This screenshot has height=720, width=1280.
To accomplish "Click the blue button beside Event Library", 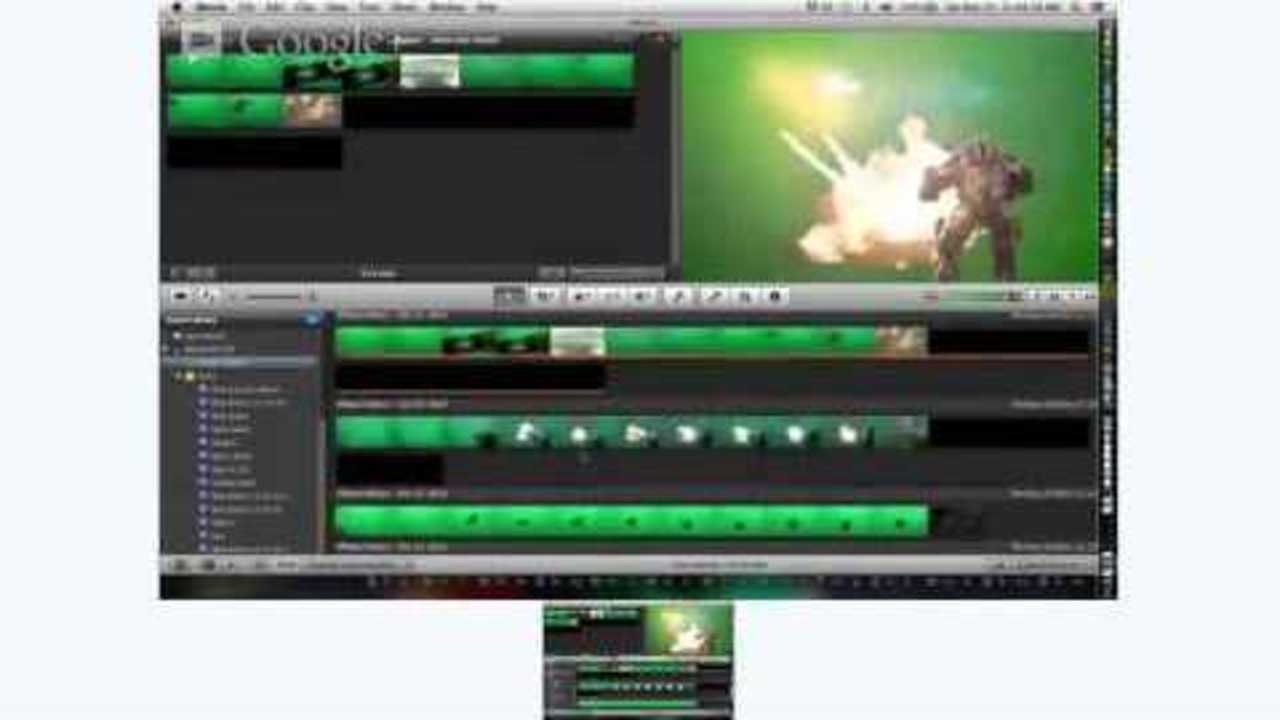I will [313, 320].
